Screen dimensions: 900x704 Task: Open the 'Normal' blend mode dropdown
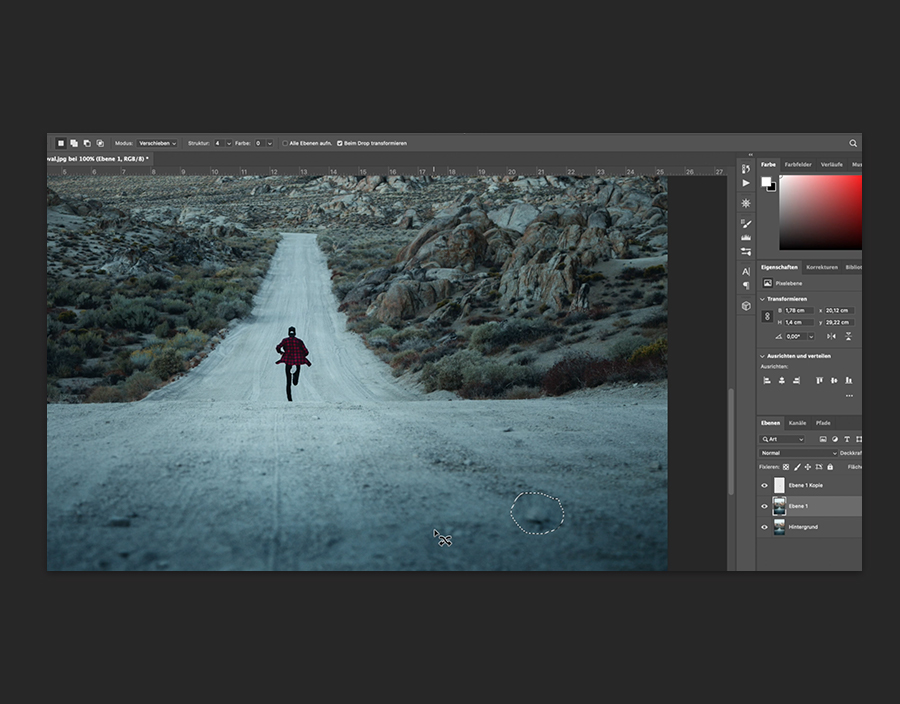tap(798, 453)
